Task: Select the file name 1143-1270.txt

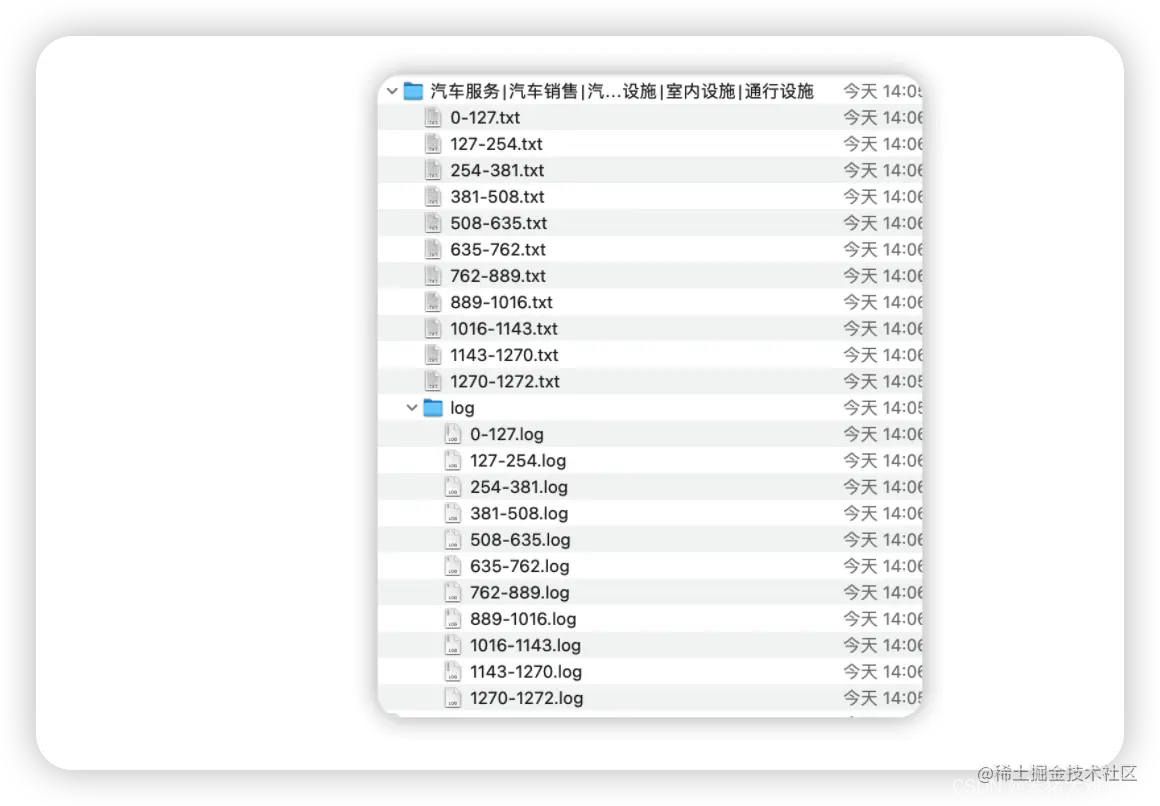Action: pyautogui.click(x=505, y=355)
